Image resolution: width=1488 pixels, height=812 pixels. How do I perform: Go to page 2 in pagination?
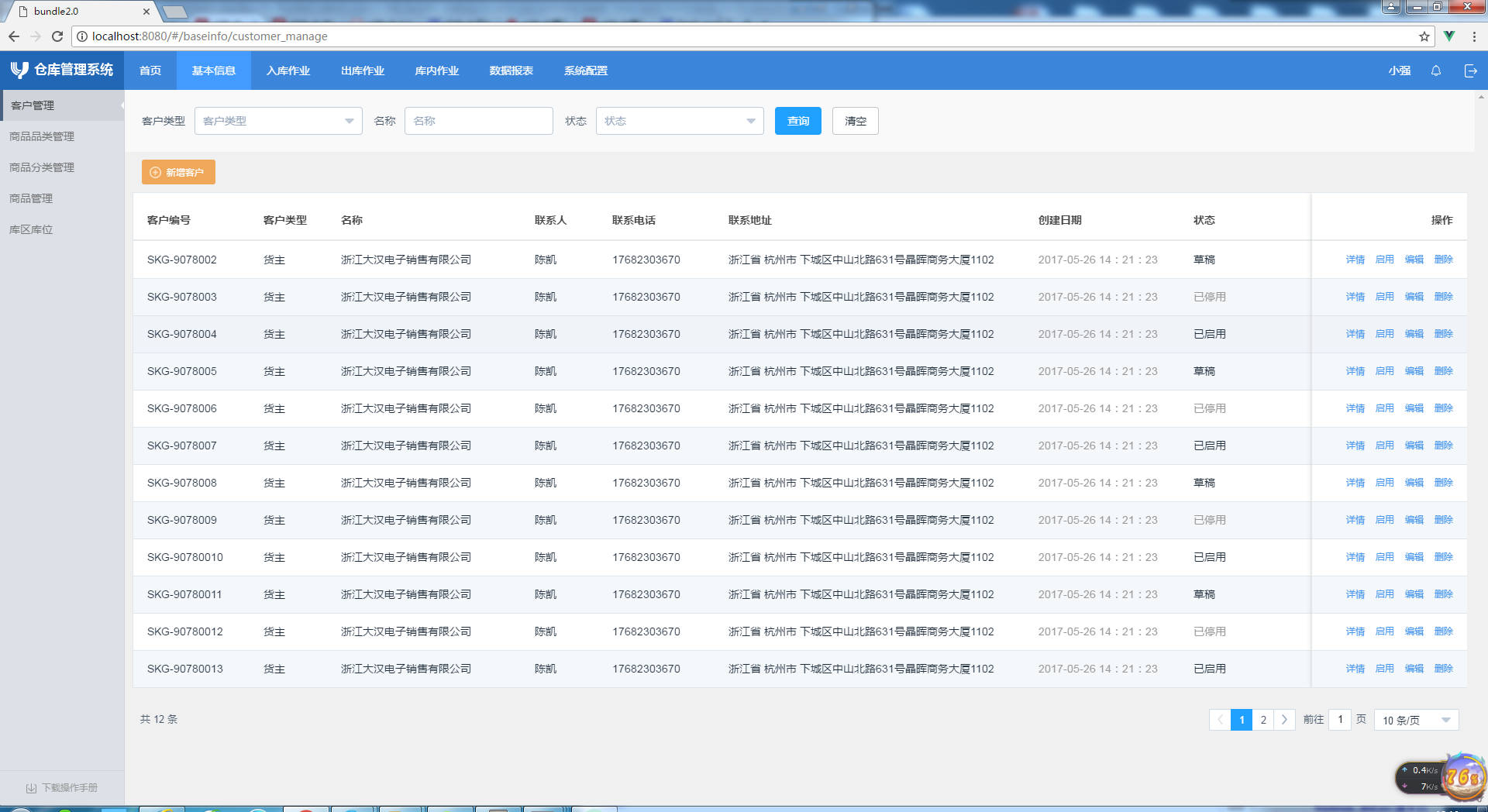click(1263, 720)
